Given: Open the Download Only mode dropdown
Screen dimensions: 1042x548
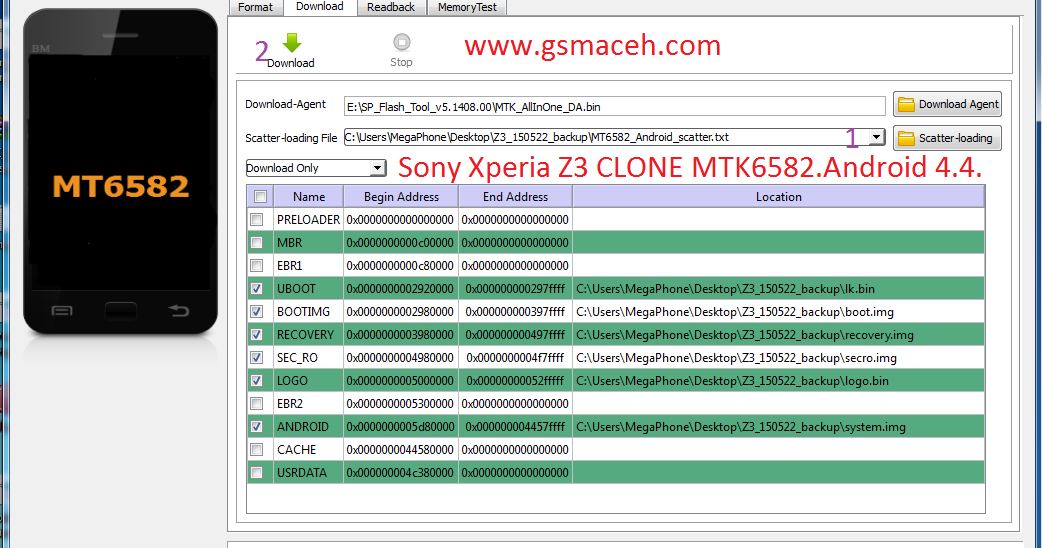Looking at the screenshot, I should tap(316, 168).
